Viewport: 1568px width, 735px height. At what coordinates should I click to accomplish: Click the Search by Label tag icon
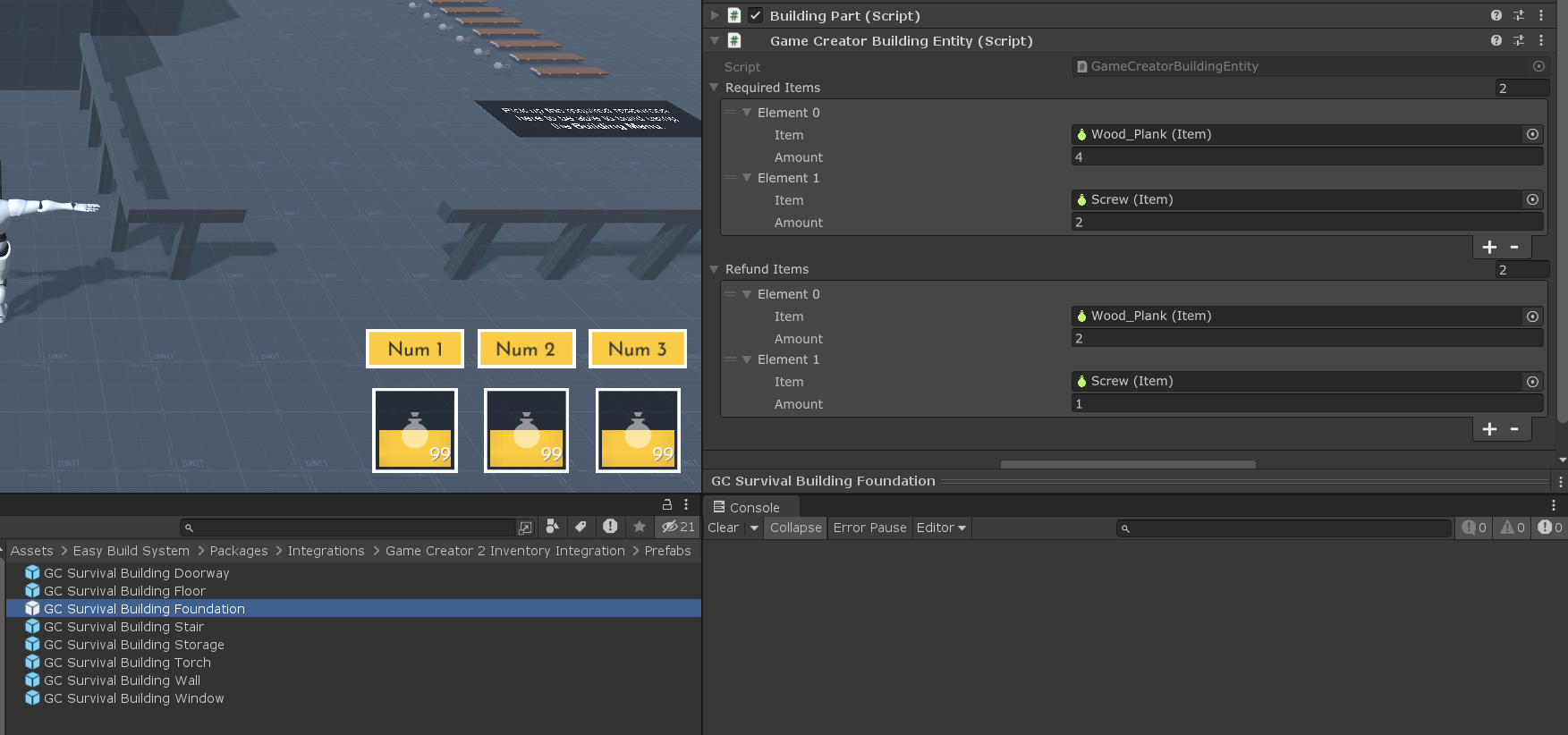581,527
